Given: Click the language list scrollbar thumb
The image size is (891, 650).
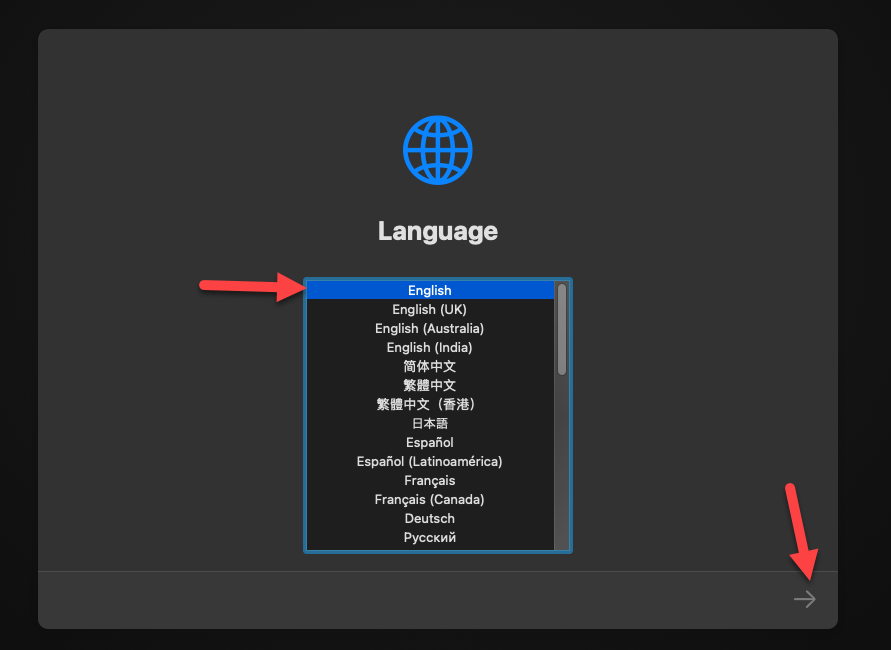Looking at the screenshot, I should click(562, 329).
